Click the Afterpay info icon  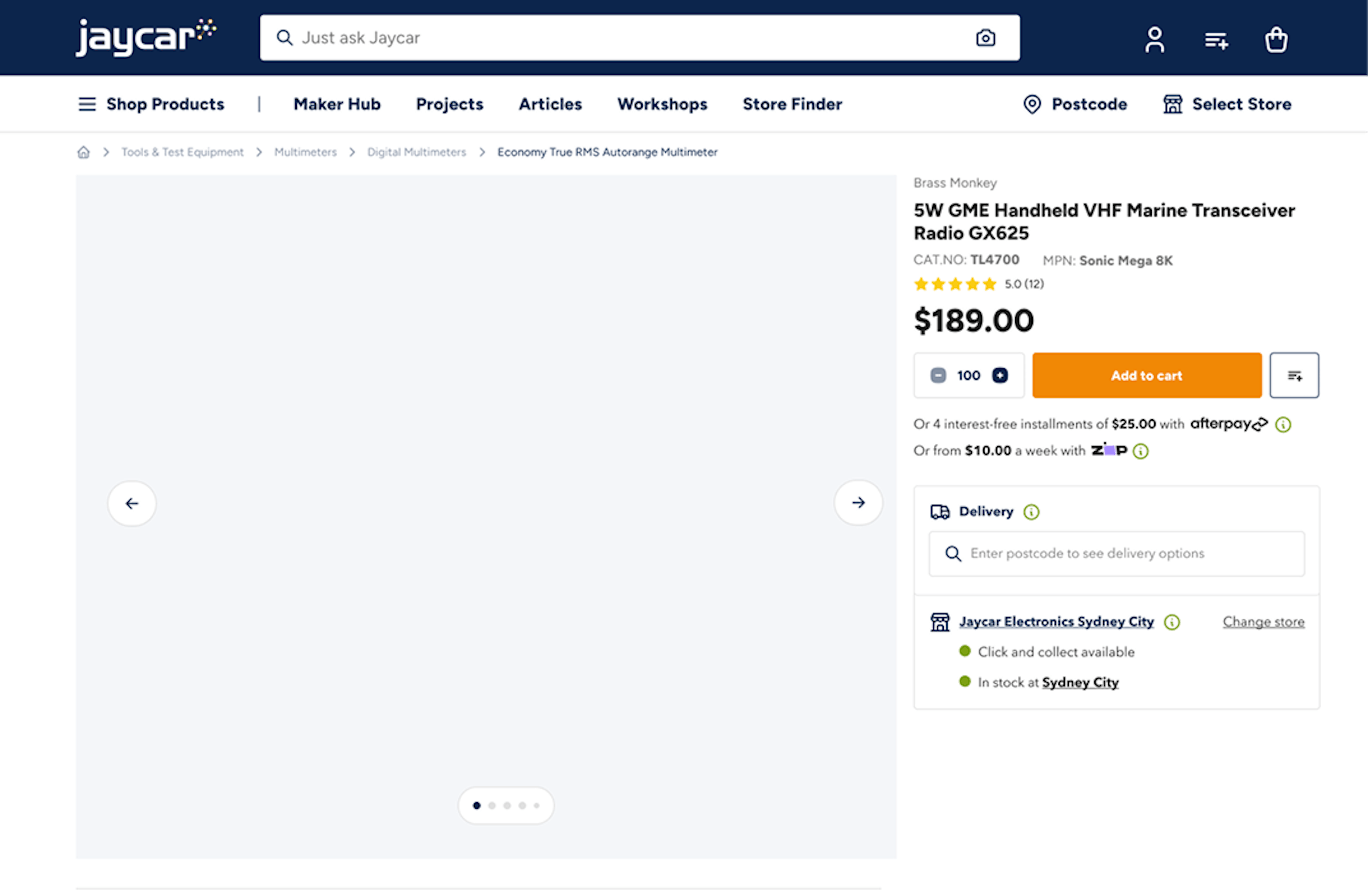click(x=1283, y=425)
